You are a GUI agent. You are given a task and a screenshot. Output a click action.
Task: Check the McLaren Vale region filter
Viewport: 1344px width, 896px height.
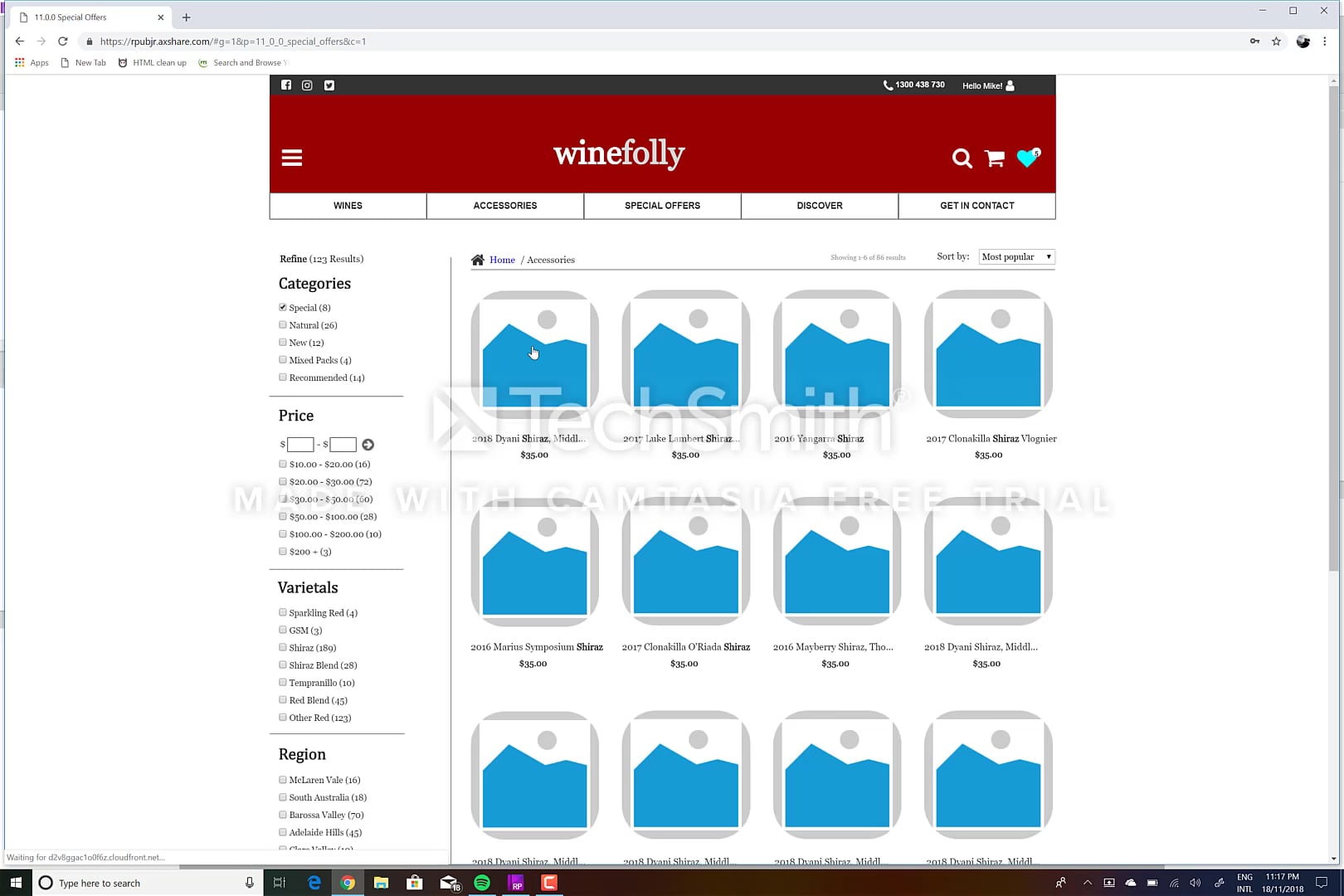click(x=283, y=779)
